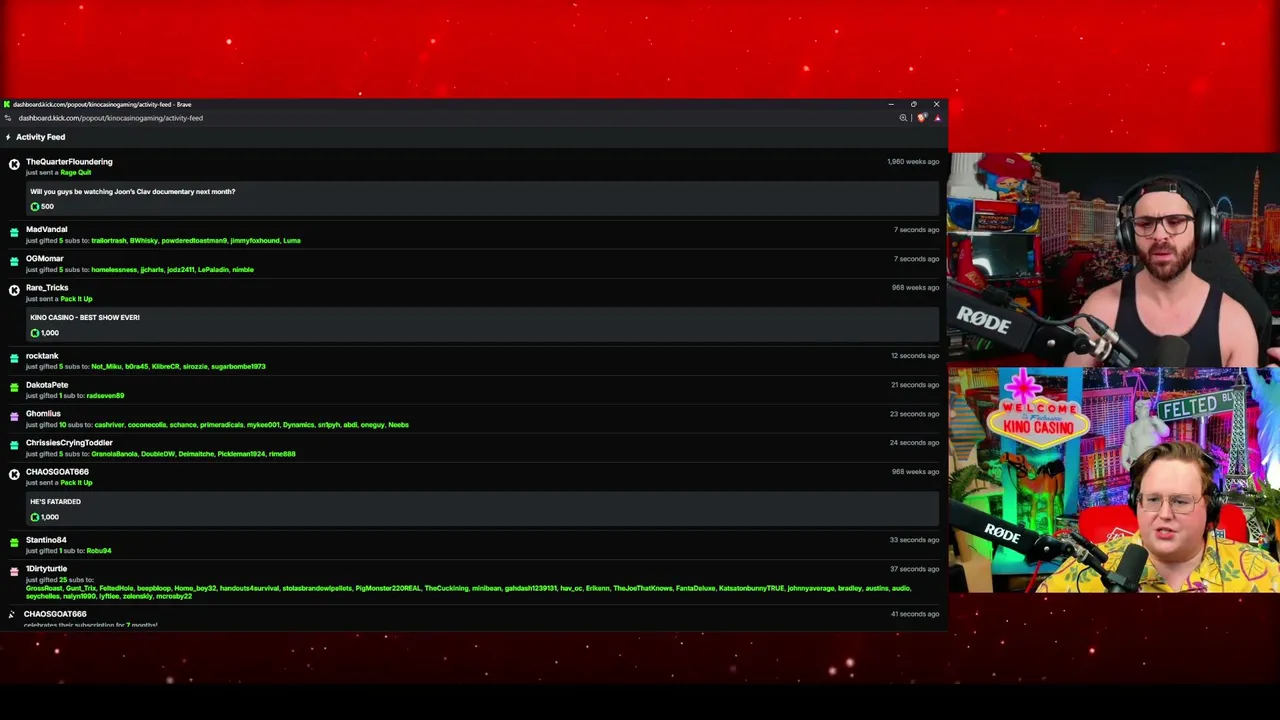
Task: Minimize the Brave popout window
Action: (x=891, y=104)
